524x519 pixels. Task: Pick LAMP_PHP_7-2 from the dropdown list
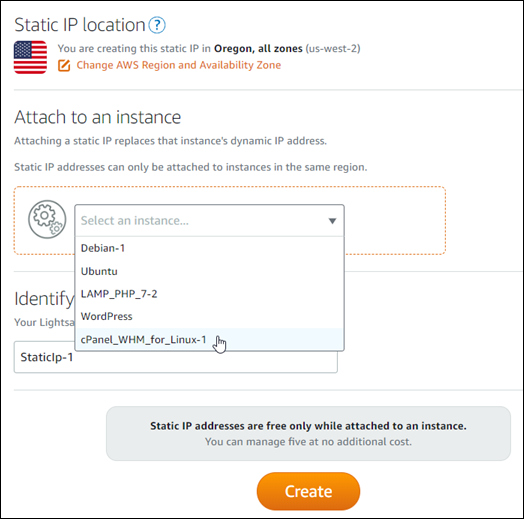[210, 294]
